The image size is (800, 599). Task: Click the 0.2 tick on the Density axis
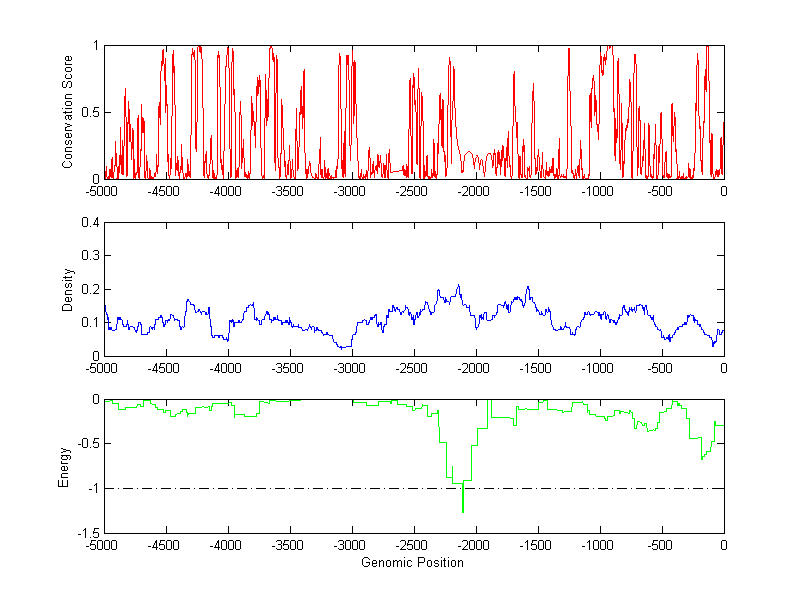[89, 289]
